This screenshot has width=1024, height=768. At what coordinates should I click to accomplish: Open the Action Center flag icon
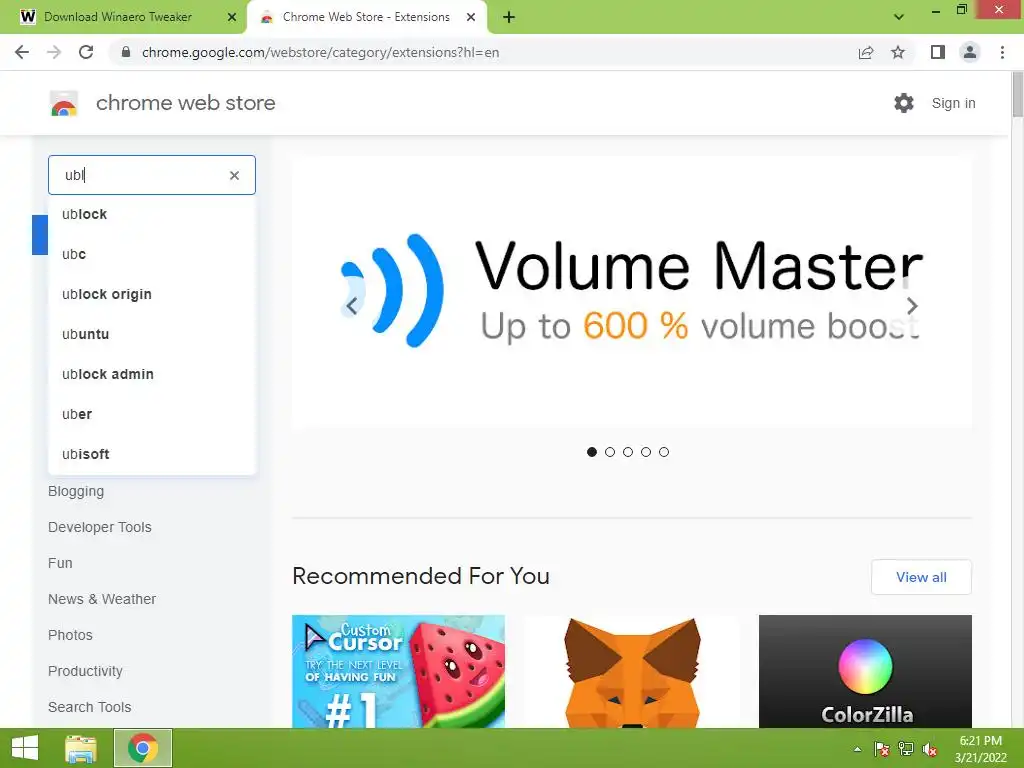(x=882, y=749)
